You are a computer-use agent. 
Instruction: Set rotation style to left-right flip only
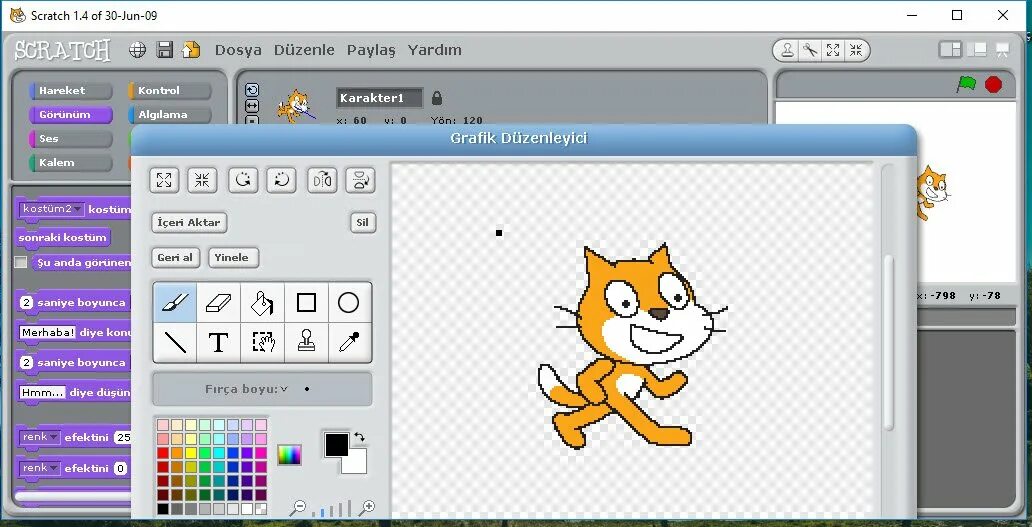coord(252,106)
